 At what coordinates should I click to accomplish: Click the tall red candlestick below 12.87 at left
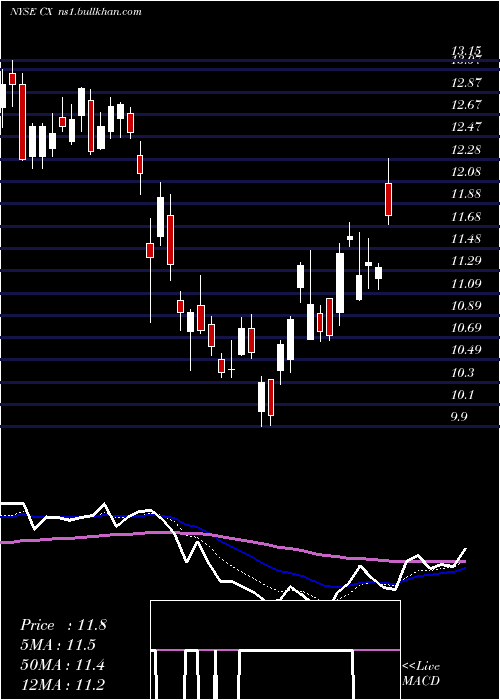(22, 121)
